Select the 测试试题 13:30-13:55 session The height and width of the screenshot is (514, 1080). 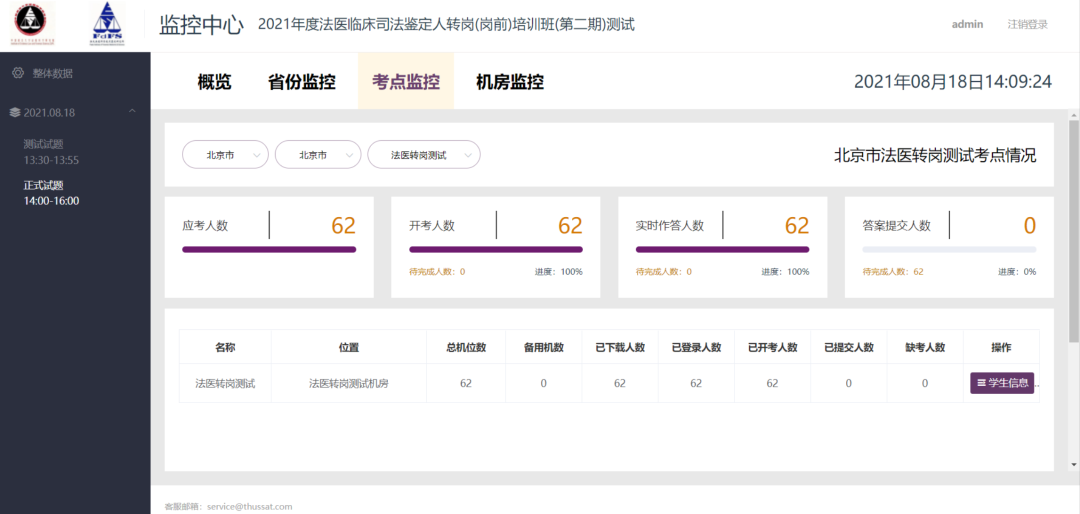pos(51,152)
